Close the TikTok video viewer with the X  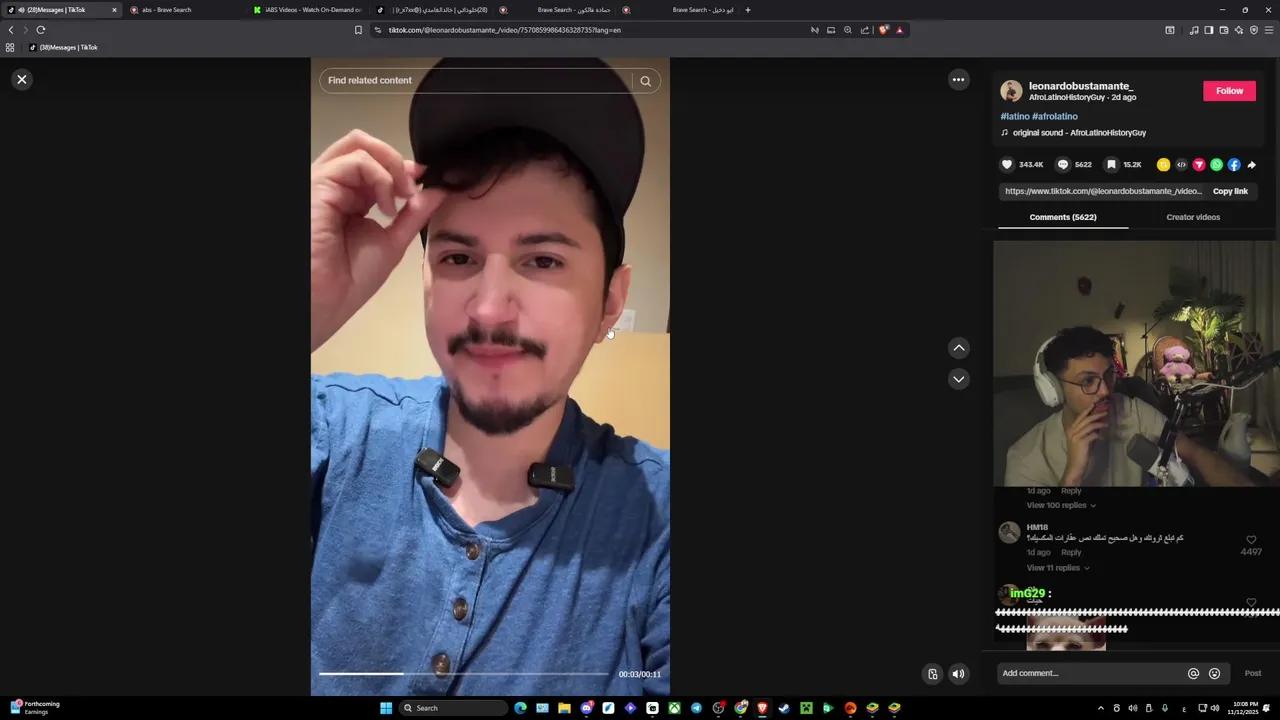click(22, 79)
